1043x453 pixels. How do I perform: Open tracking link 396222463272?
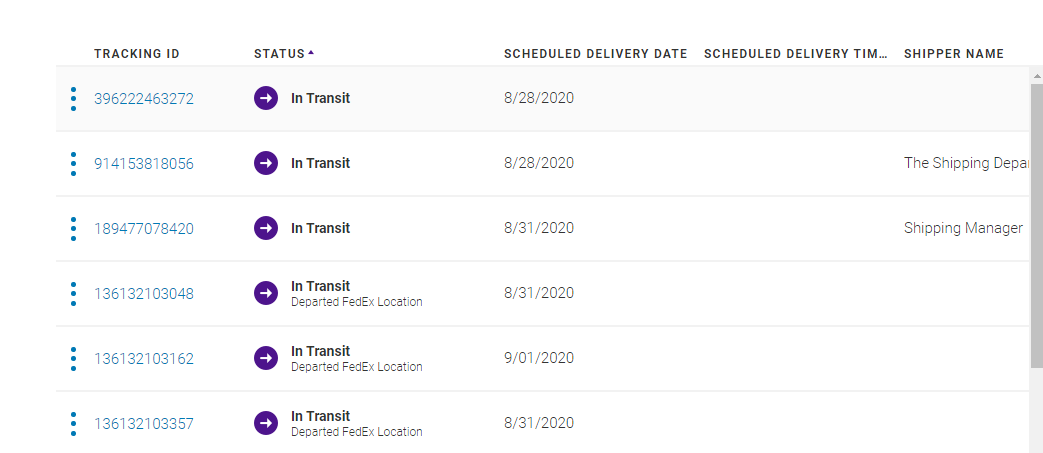point(144,99)
